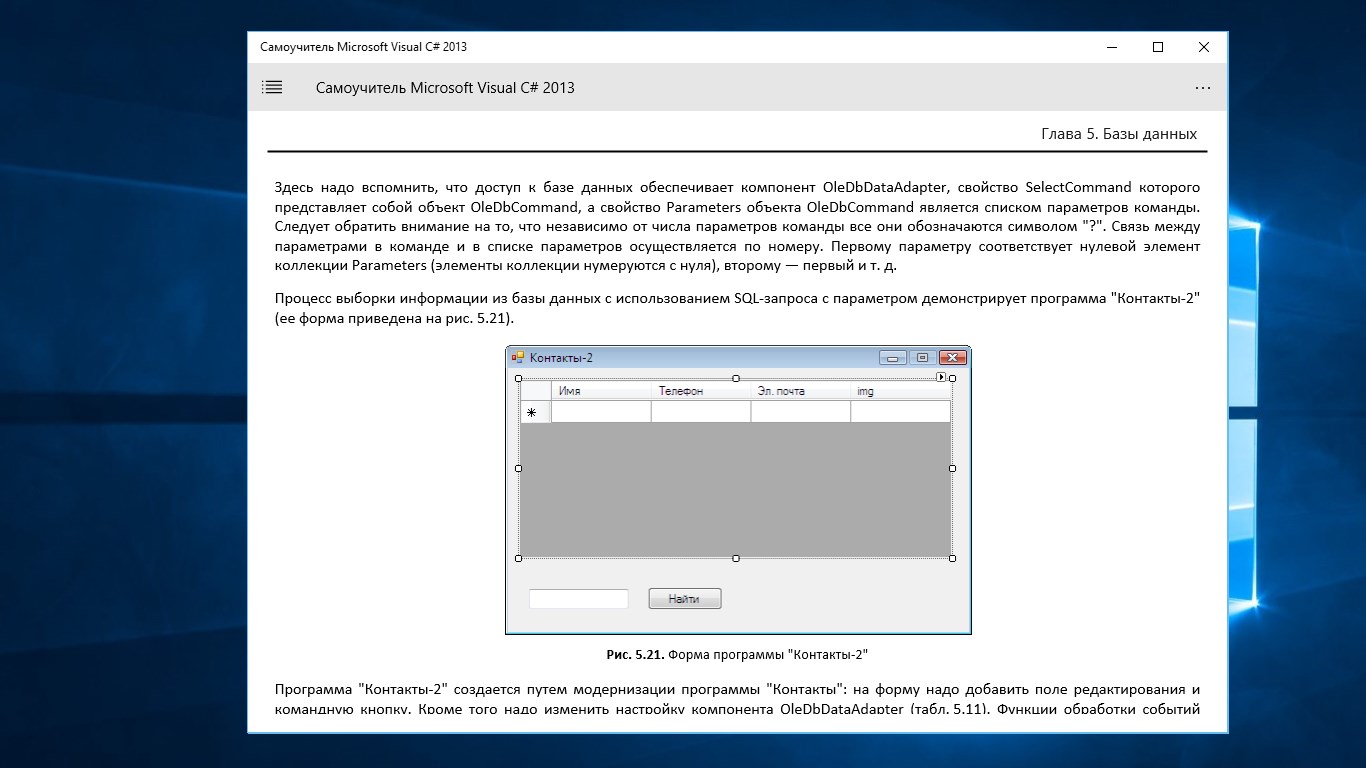
Task: Click the smart tag arrow on the grid
Action: tap(941, 377)
